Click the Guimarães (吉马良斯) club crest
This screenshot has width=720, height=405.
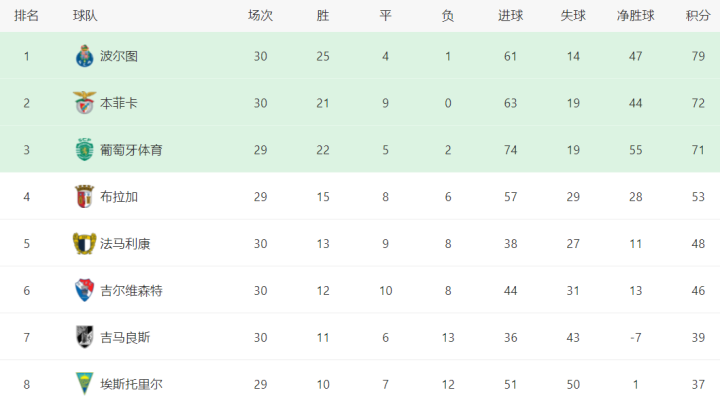point(84,337)
